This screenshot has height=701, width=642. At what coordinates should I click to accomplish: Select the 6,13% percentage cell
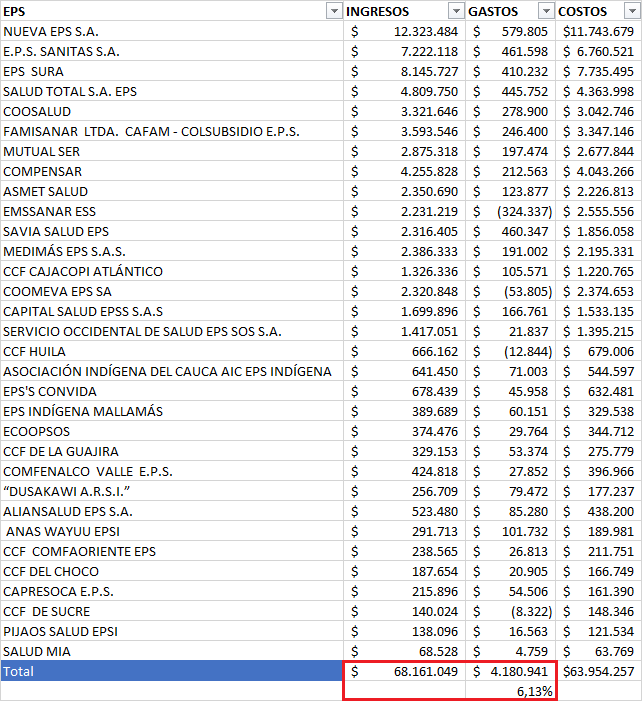click(x=511, y=691)
